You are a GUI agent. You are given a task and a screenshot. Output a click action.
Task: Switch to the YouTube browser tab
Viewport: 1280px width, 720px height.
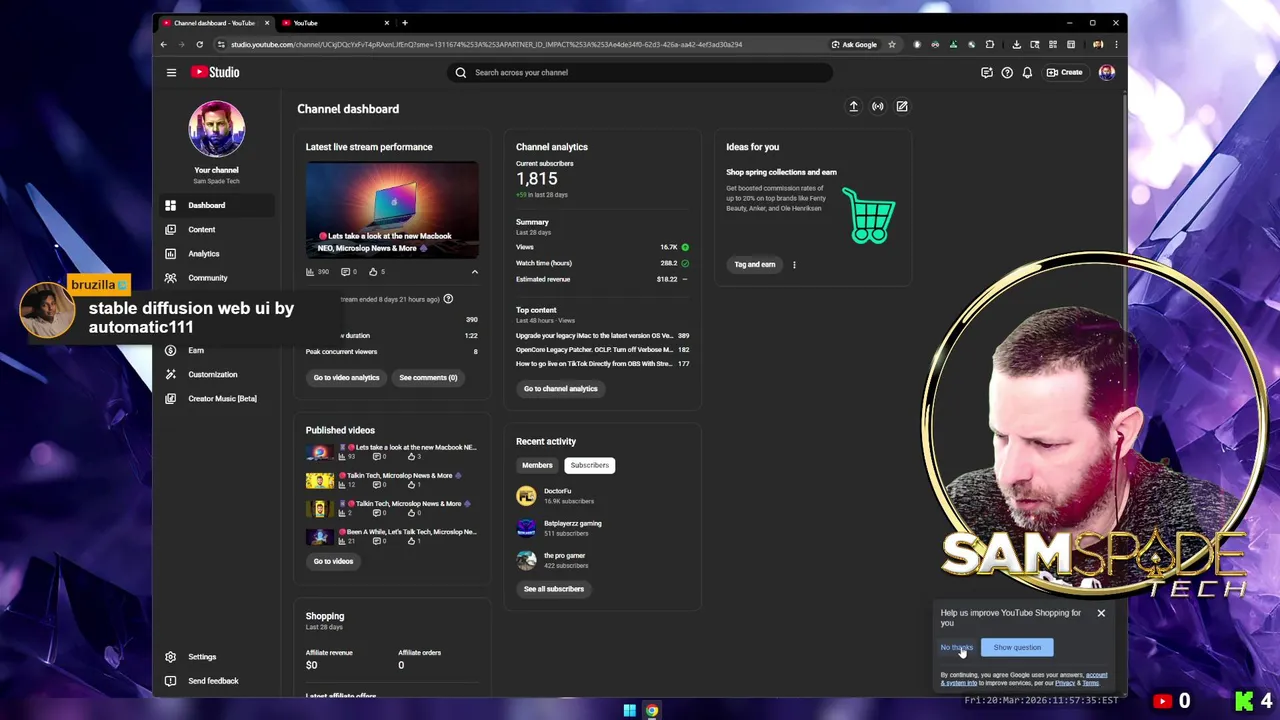tap(334, 23)
